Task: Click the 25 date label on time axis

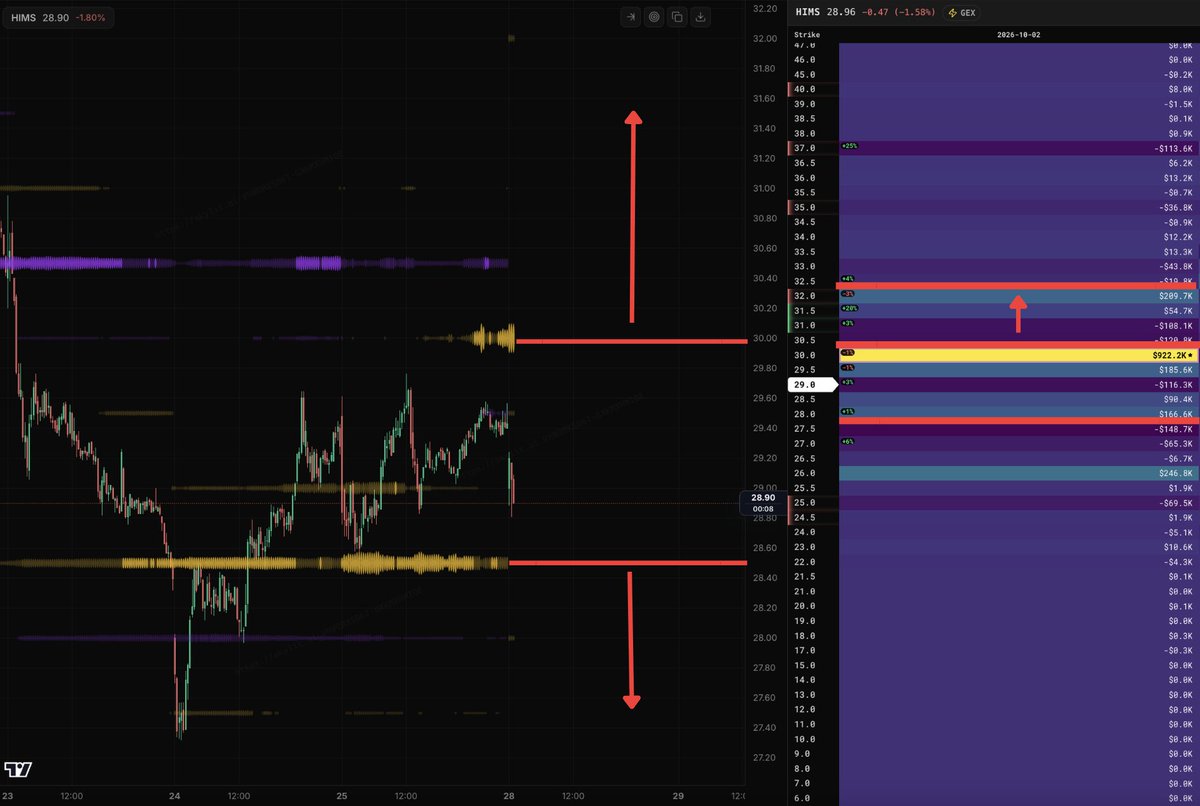Action: tap(340, 796)
